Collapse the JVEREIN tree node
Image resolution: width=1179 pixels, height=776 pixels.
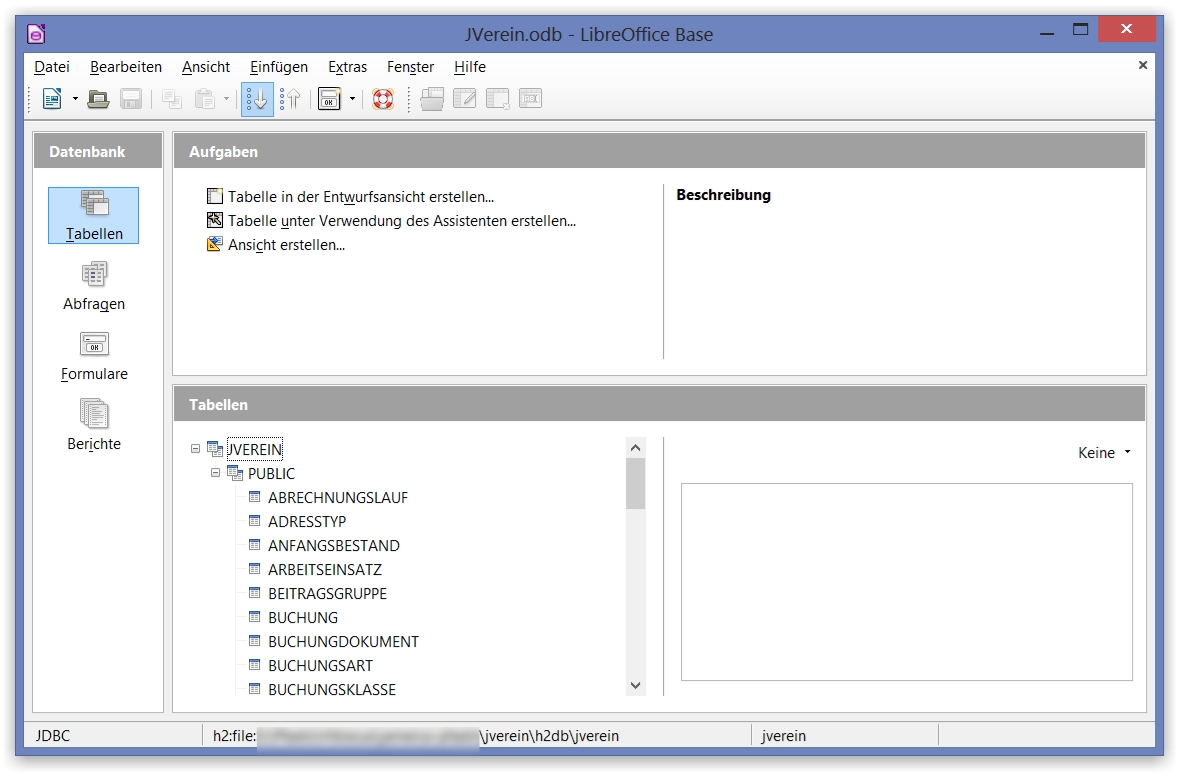pos(195,450)
